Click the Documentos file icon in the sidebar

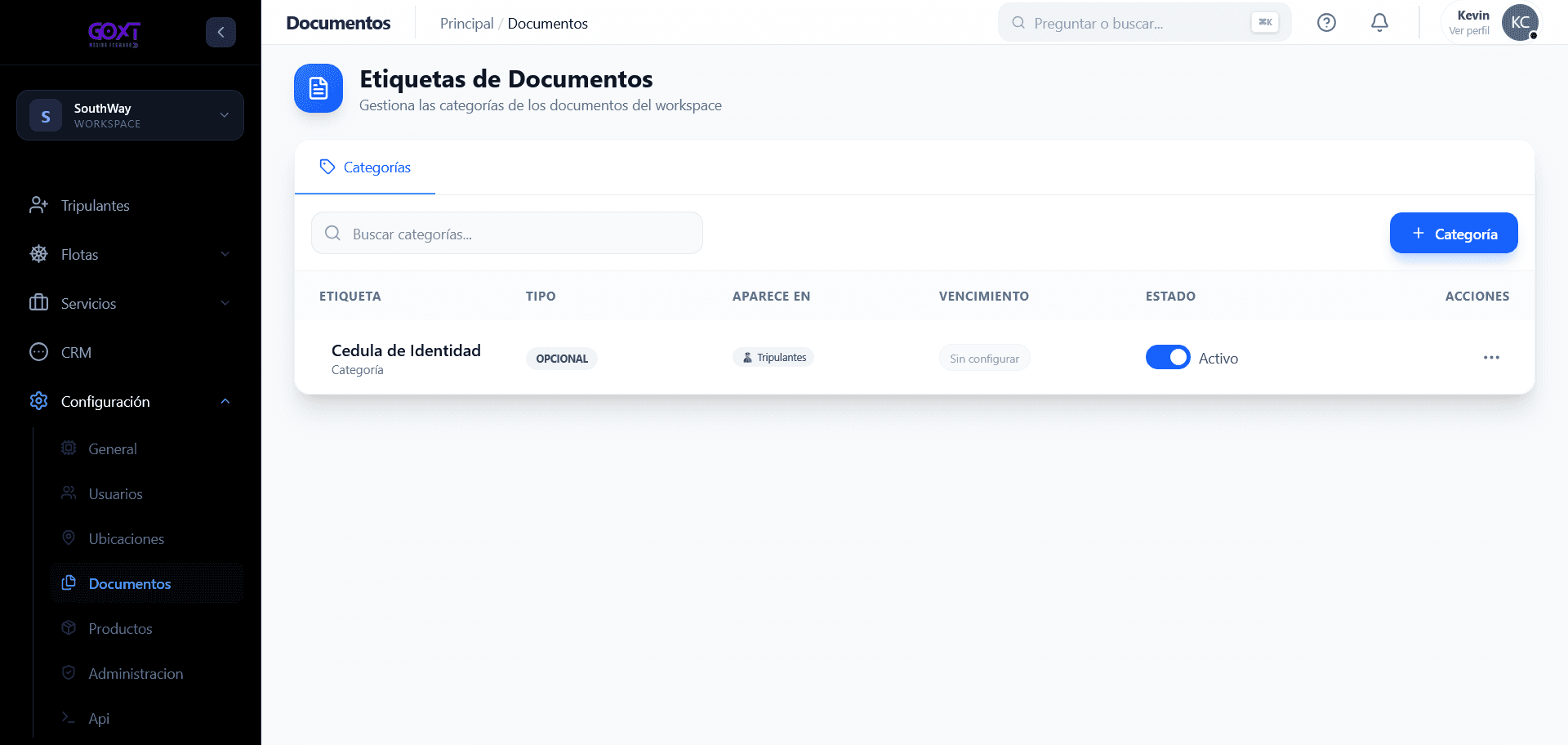pyautogui.click(x=69, y=582)
